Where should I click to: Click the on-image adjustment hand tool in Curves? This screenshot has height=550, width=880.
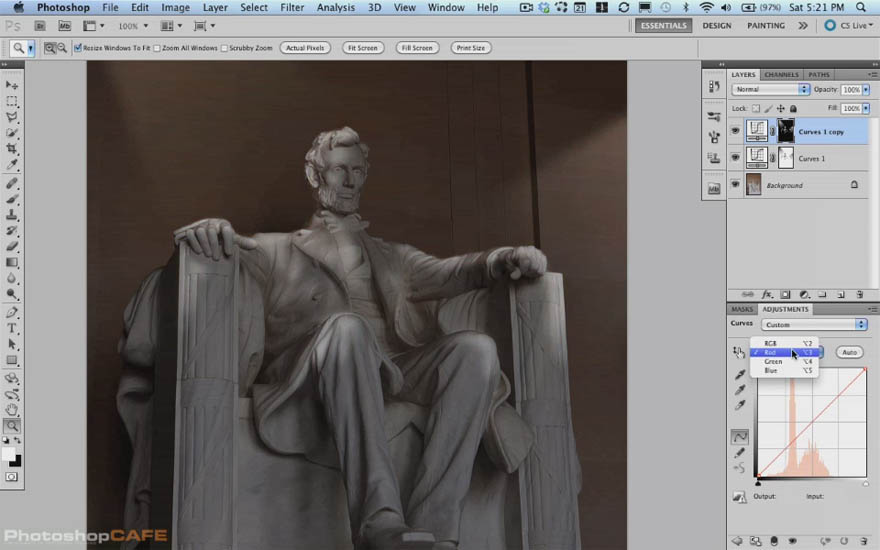point(739,352)
